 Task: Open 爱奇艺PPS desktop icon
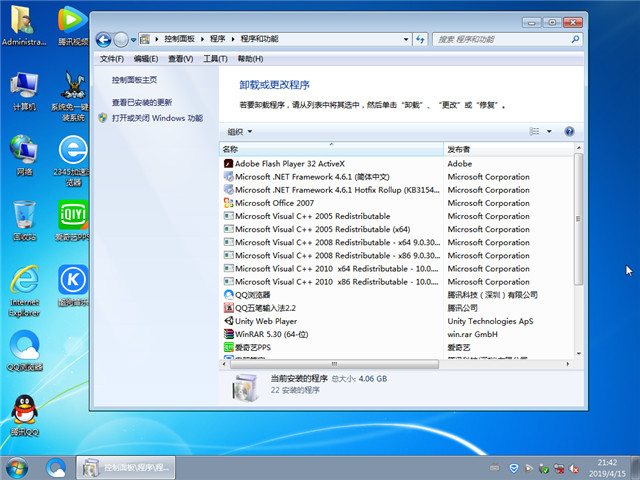73,220
